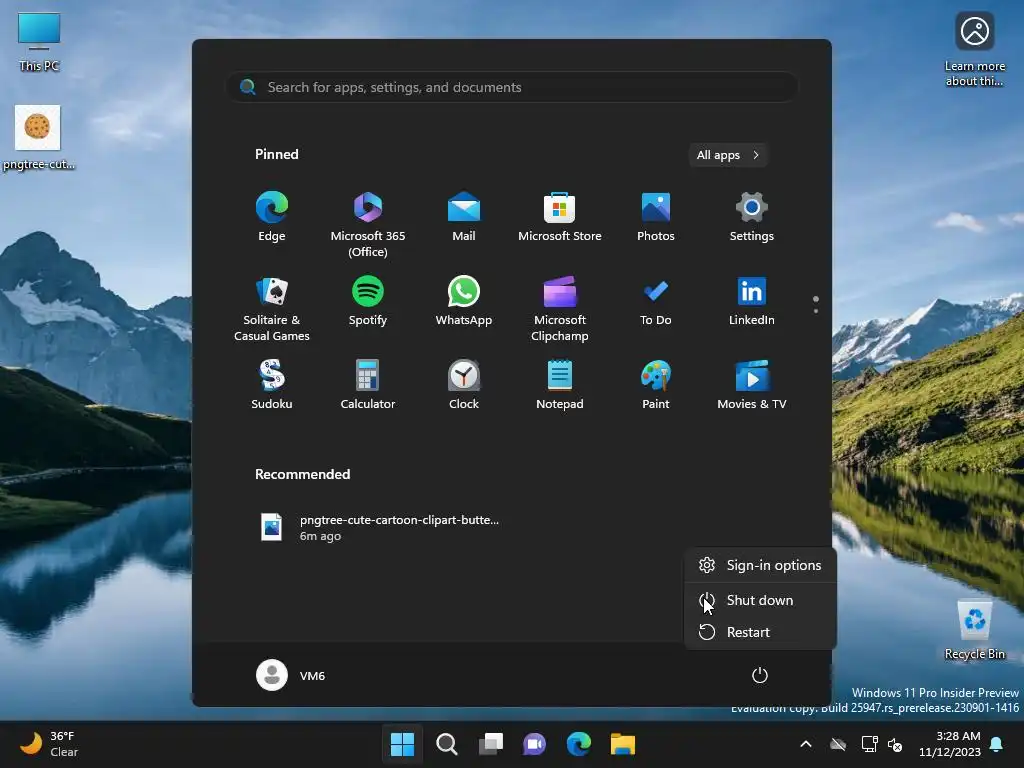Open Settings from pinned apps

point(752,217)
